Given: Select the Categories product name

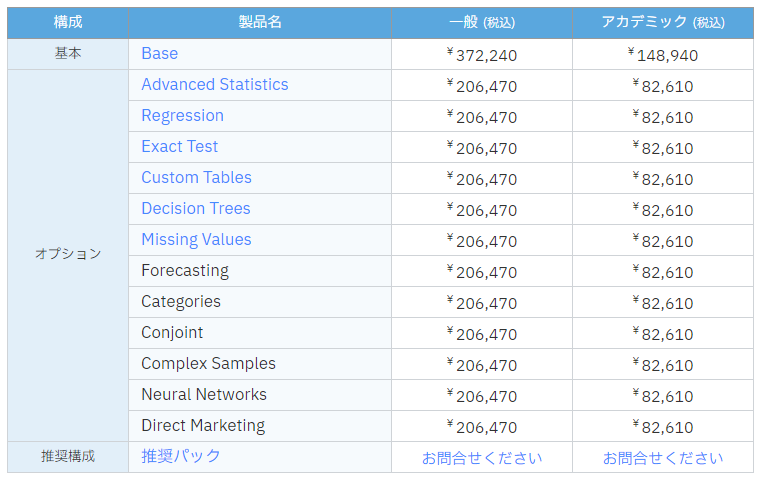Looking at the screenshot, I should coord(181,301).
